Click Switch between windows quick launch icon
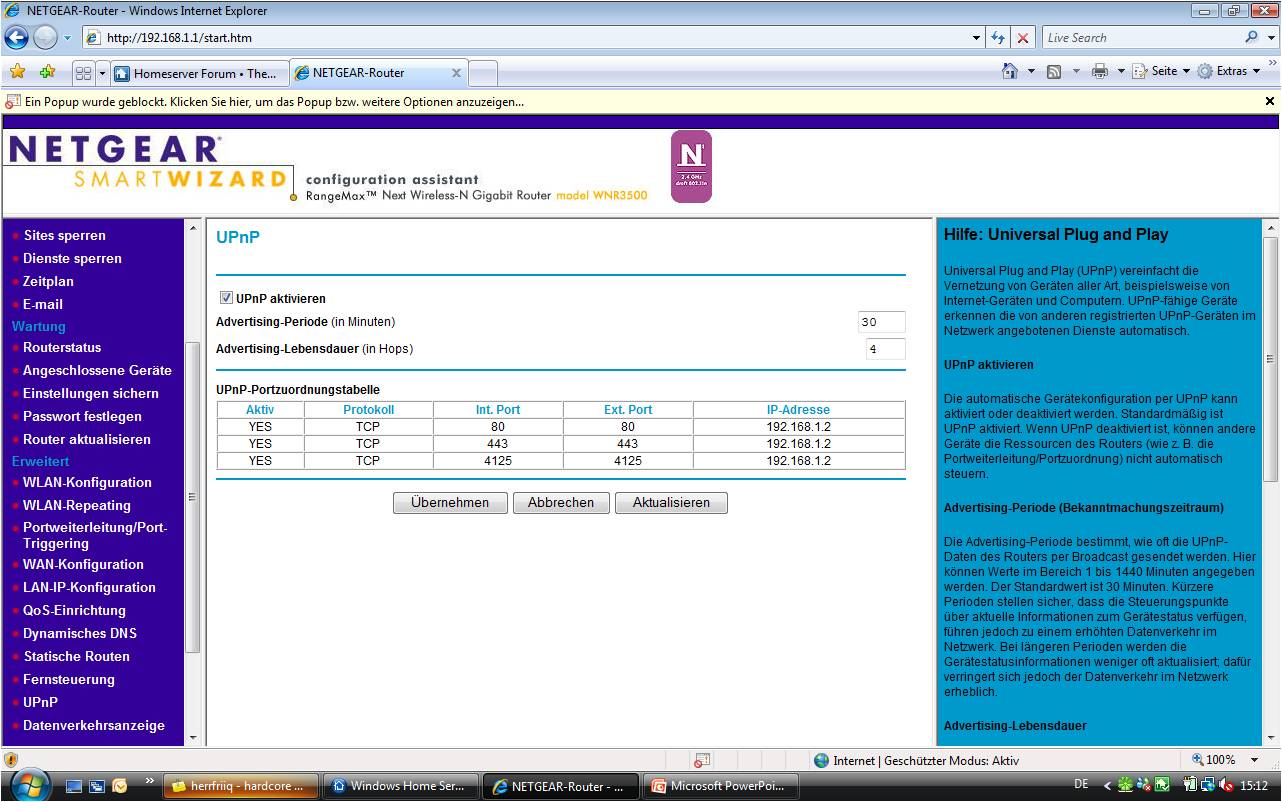The image size is (1282, 802). [x=97, y=786]
